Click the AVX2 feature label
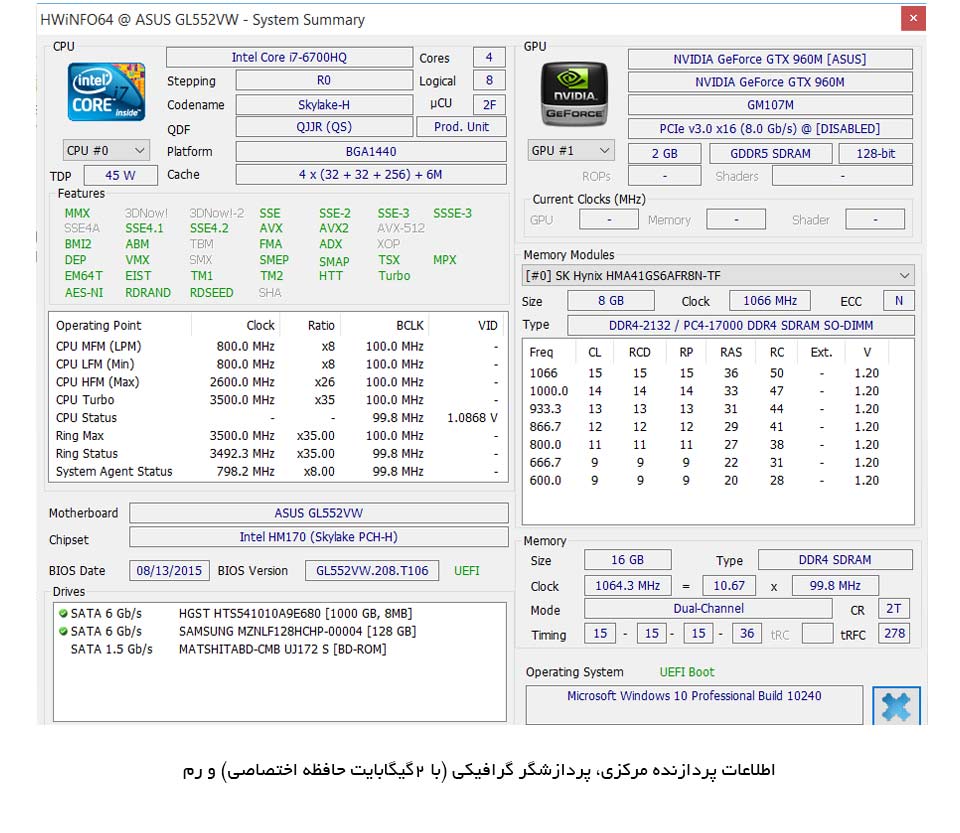The width and height of the screenshot is (960, 833). pyautogui.click(x=334, y=228)
